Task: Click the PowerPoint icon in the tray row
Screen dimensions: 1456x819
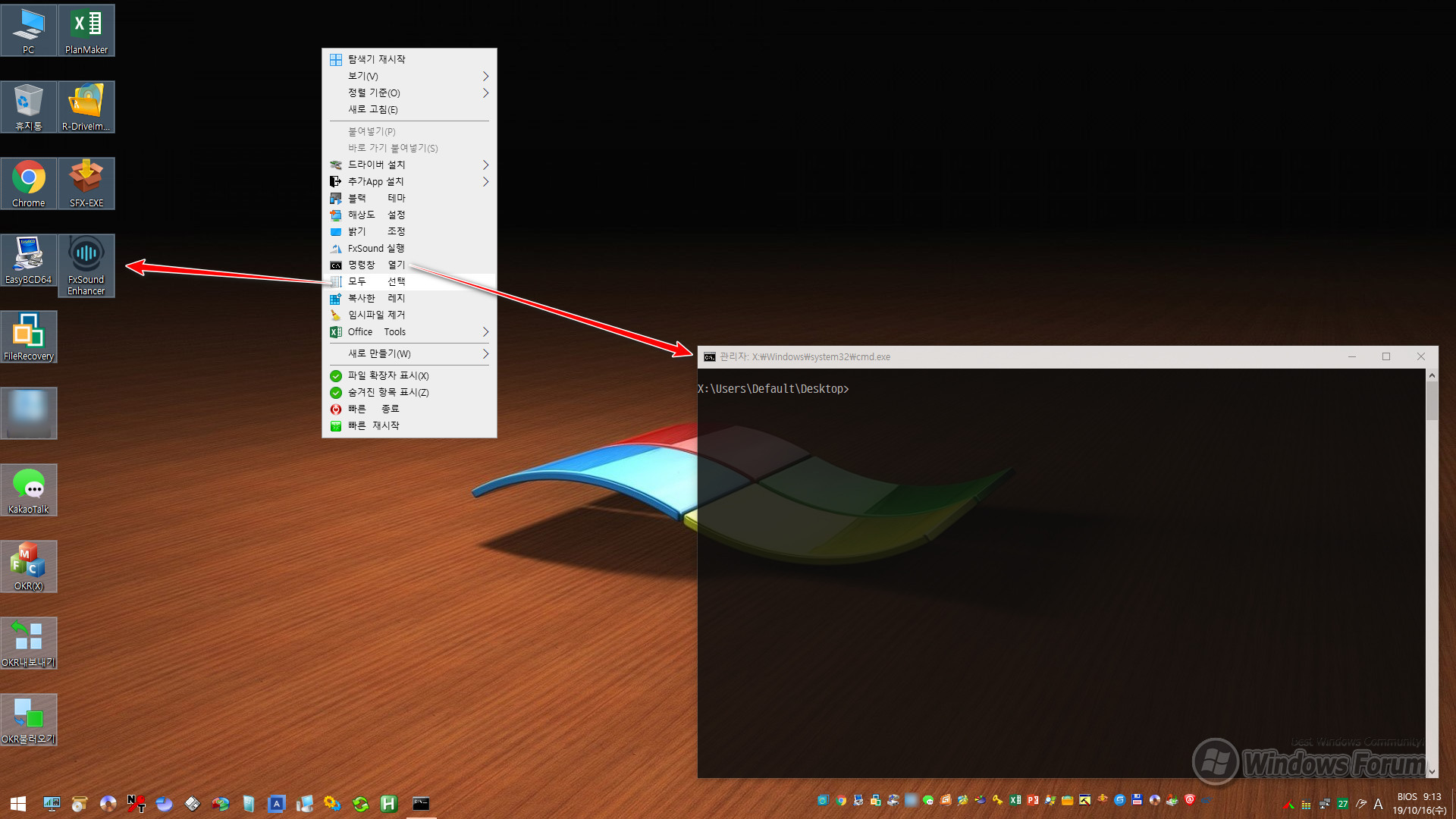Action: [1033, 800]
